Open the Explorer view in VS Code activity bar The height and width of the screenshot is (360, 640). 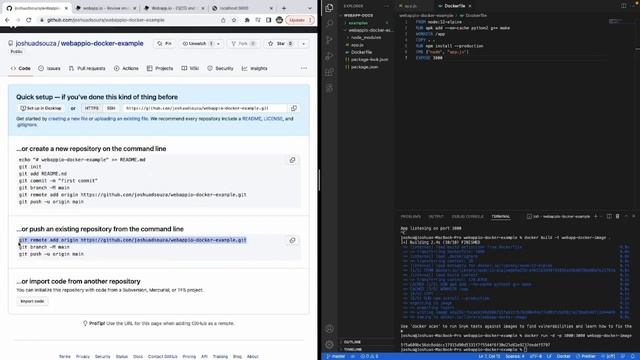coord(329,8)
